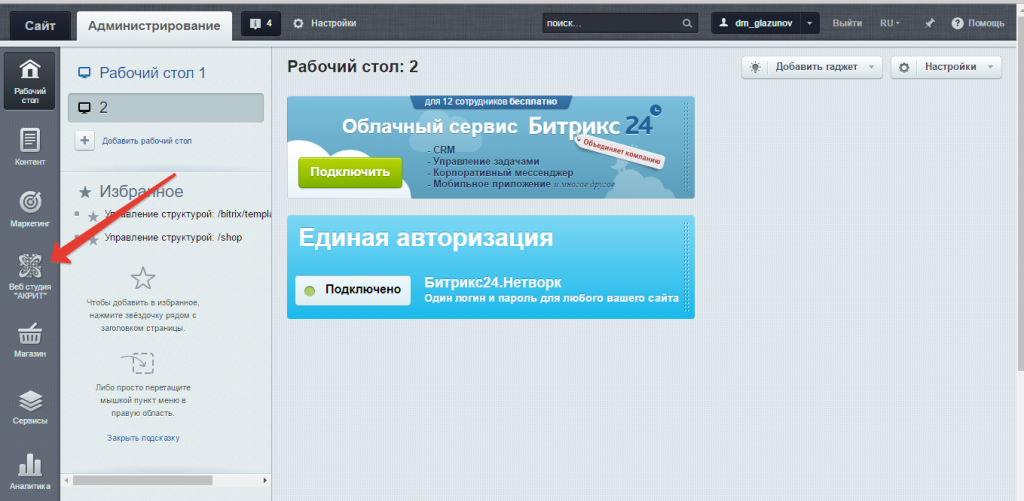Click the Подключено status button
Viewport: 1024px width, 501px height.
point(353,290)
